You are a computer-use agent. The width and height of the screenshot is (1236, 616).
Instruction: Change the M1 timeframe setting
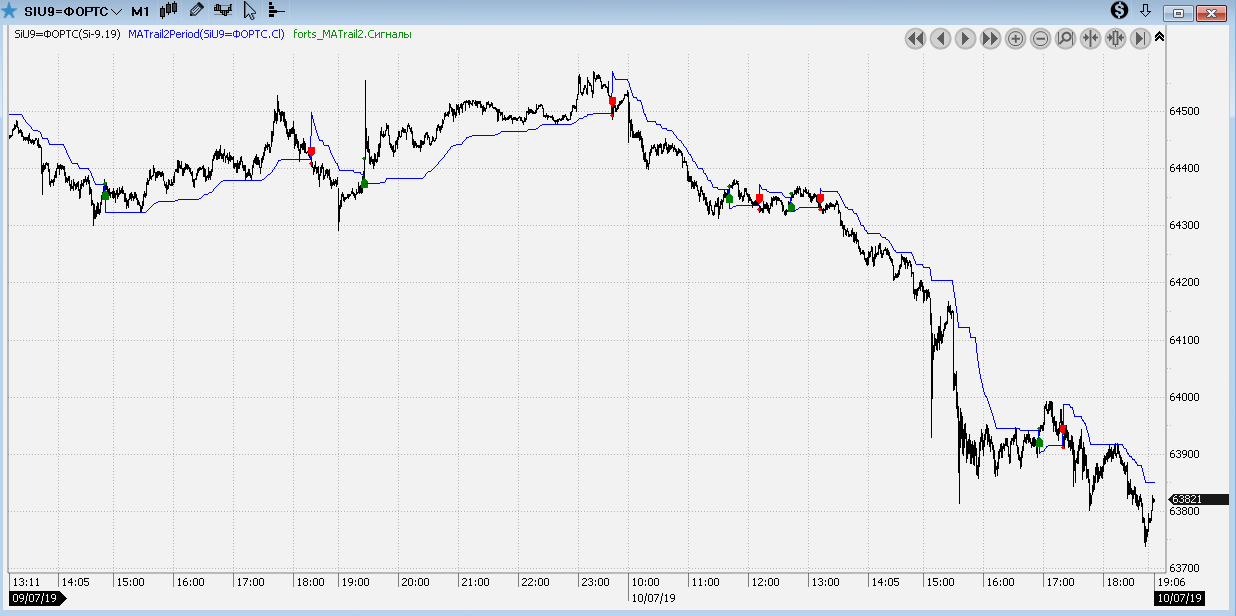140,12
